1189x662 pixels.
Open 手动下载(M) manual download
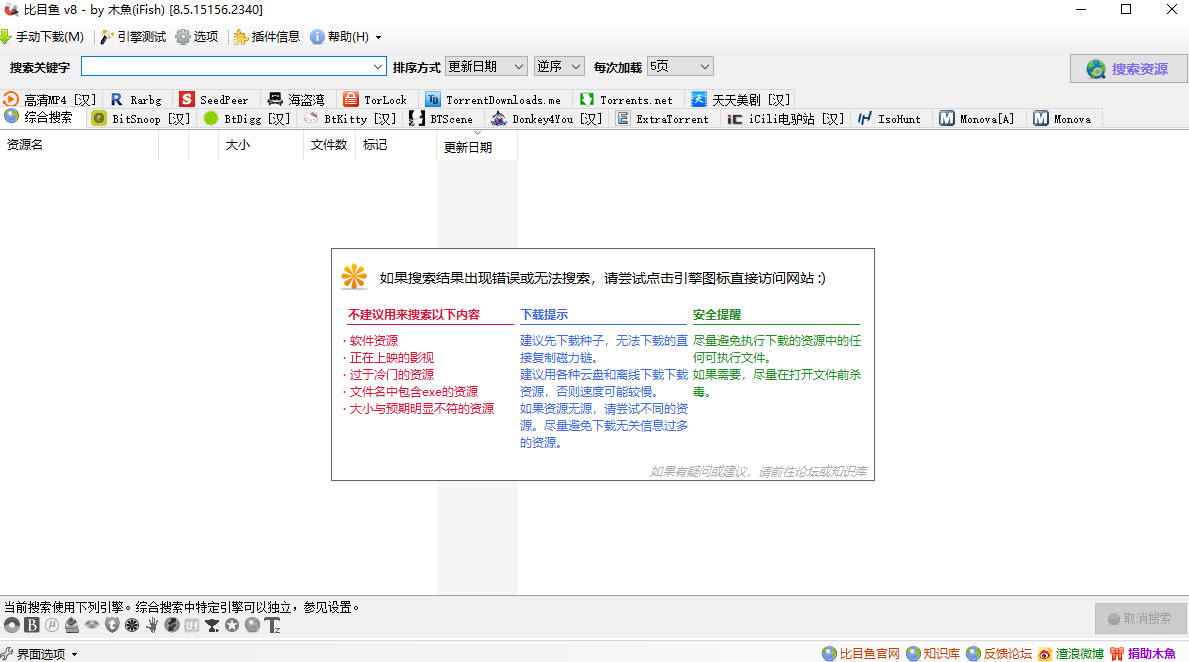pyautogui.click(x=42, y=36)
